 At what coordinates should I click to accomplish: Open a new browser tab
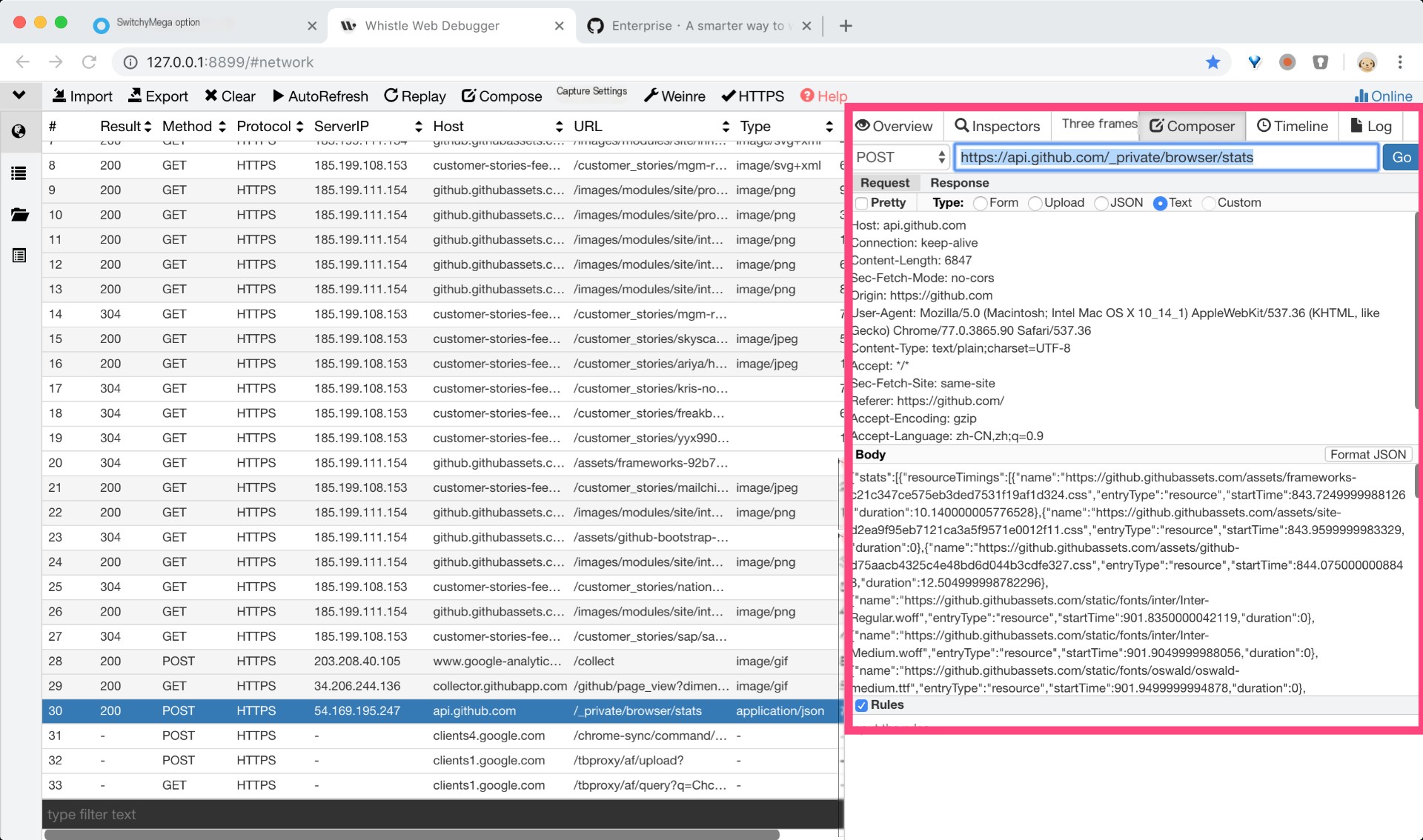[846, 26]
